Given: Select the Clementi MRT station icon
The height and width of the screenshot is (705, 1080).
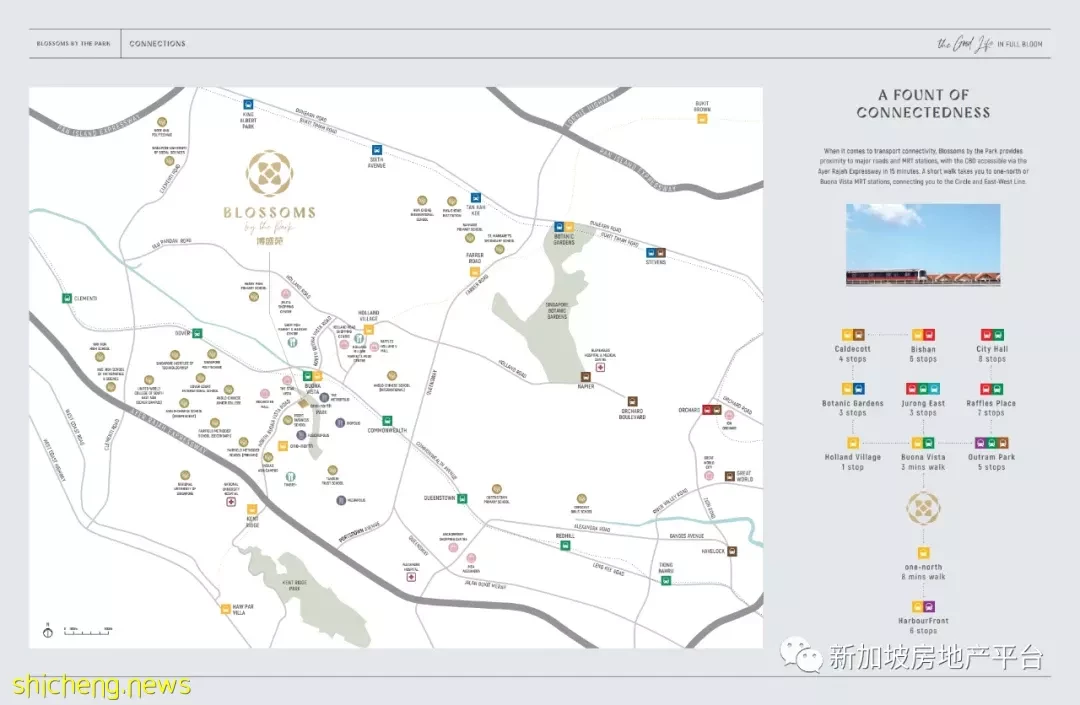Looking at the screenshot, I should point(67,298).
